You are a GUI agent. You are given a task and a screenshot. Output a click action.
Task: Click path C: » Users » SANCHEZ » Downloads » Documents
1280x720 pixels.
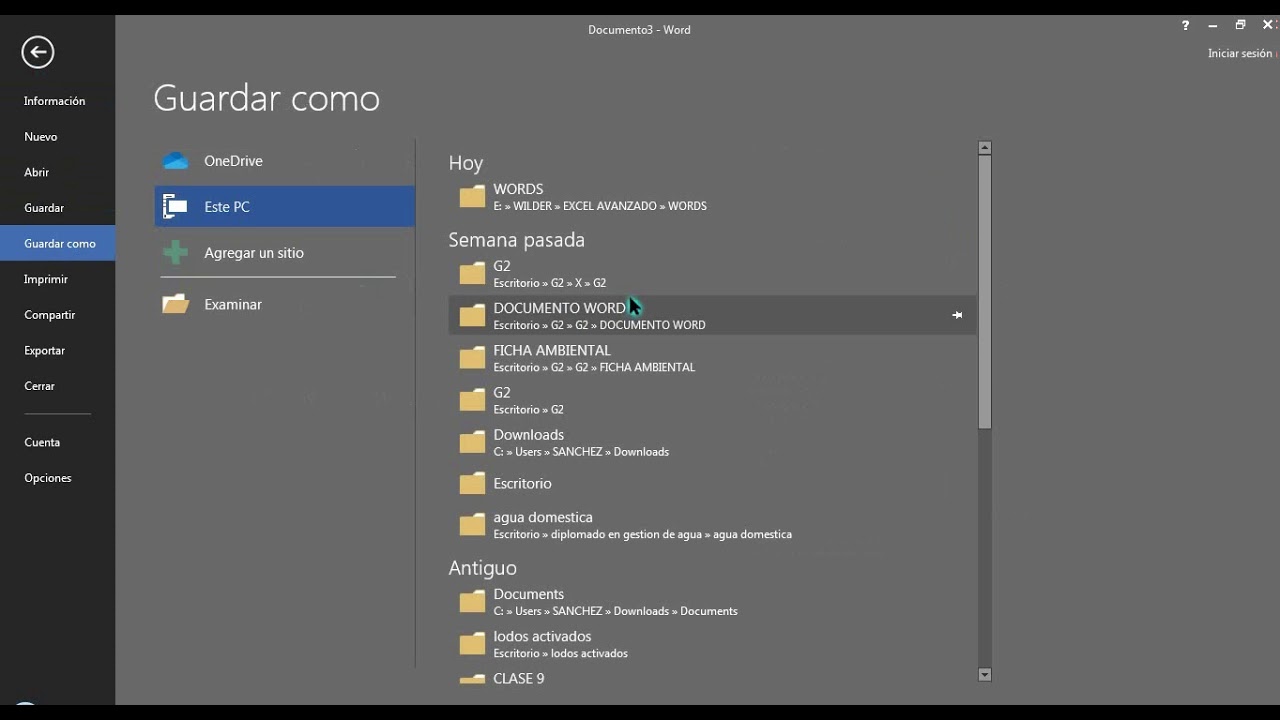615,611
